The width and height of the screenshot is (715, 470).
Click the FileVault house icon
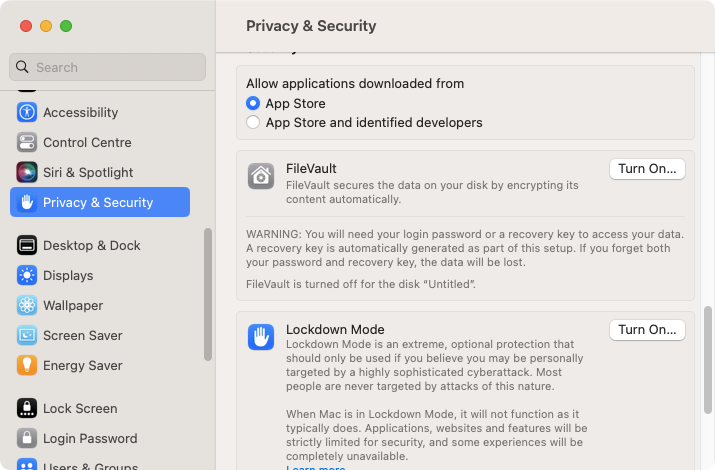pyautogui.click(x=261, y=176)
